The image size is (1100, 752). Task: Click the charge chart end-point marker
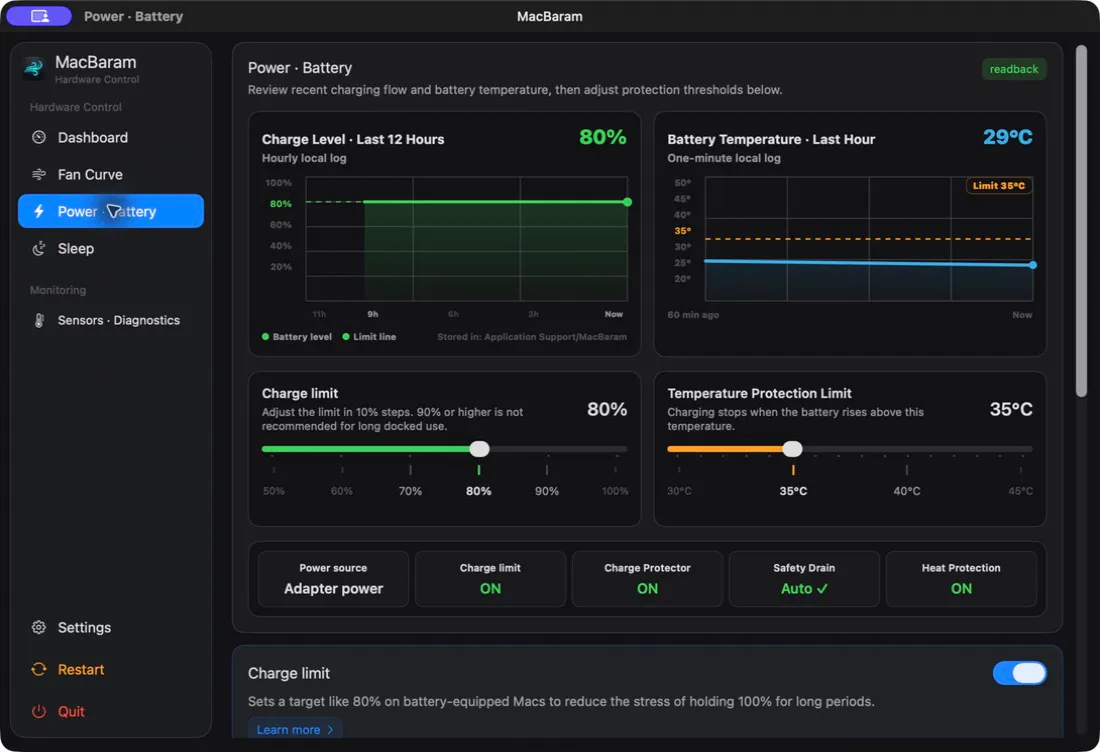[627, 202]
